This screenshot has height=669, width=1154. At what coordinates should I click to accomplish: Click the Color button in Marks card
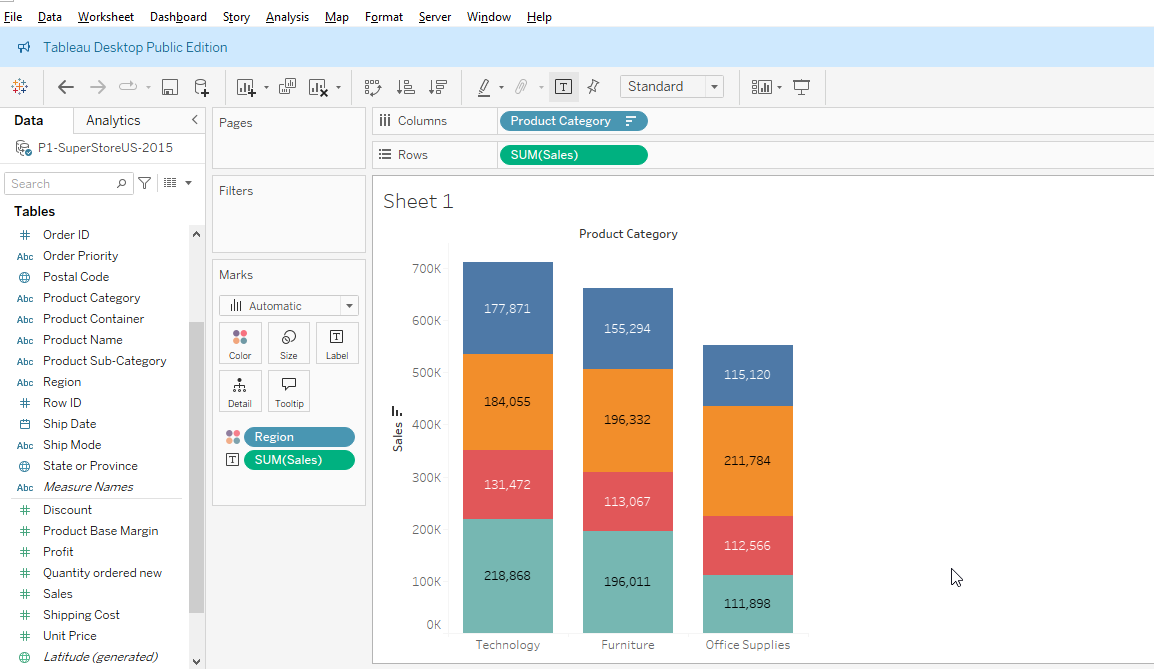coord(240,343)
